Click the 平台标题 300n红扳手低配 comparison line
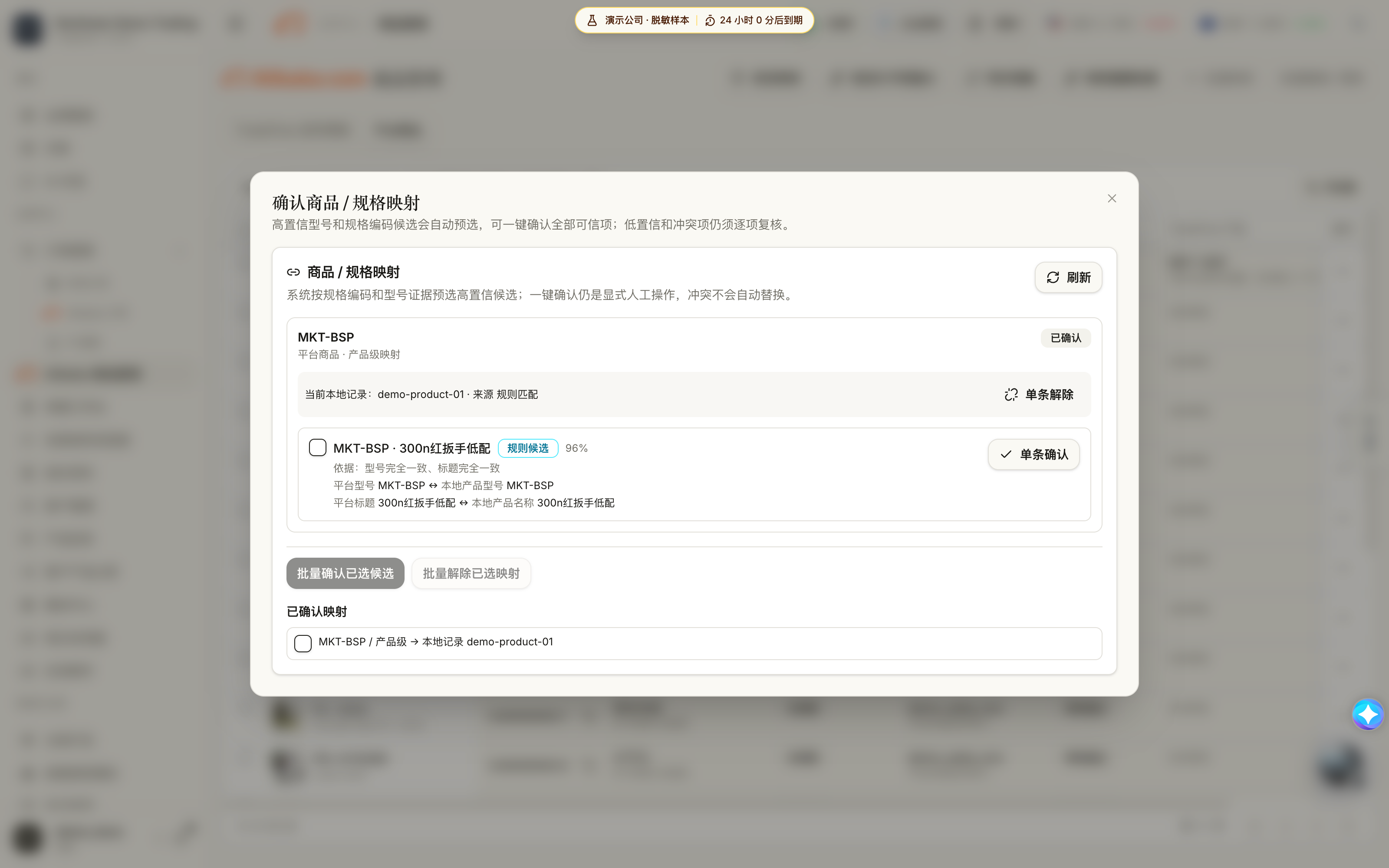Image resolution: width=1389 pixels, height=868 pixels. (474, 503)
